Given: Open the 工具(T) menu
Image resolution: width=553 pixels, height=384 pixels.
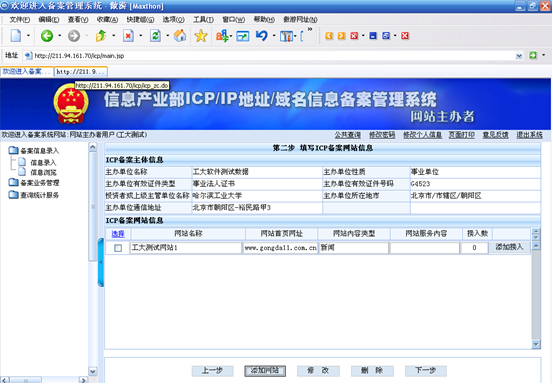Looking at the screenshot, I should tap(203, 19).
